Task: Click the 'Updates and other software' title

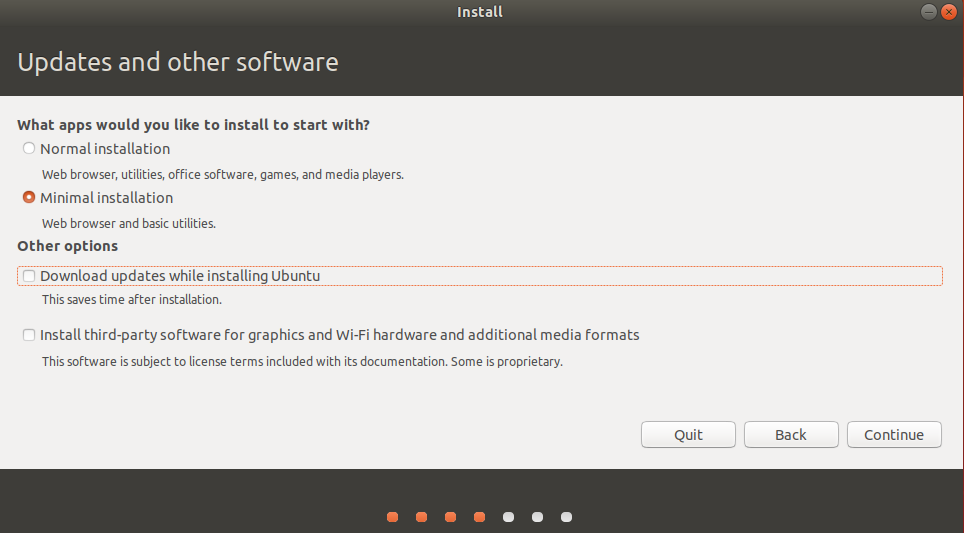Action: [178, 62]
